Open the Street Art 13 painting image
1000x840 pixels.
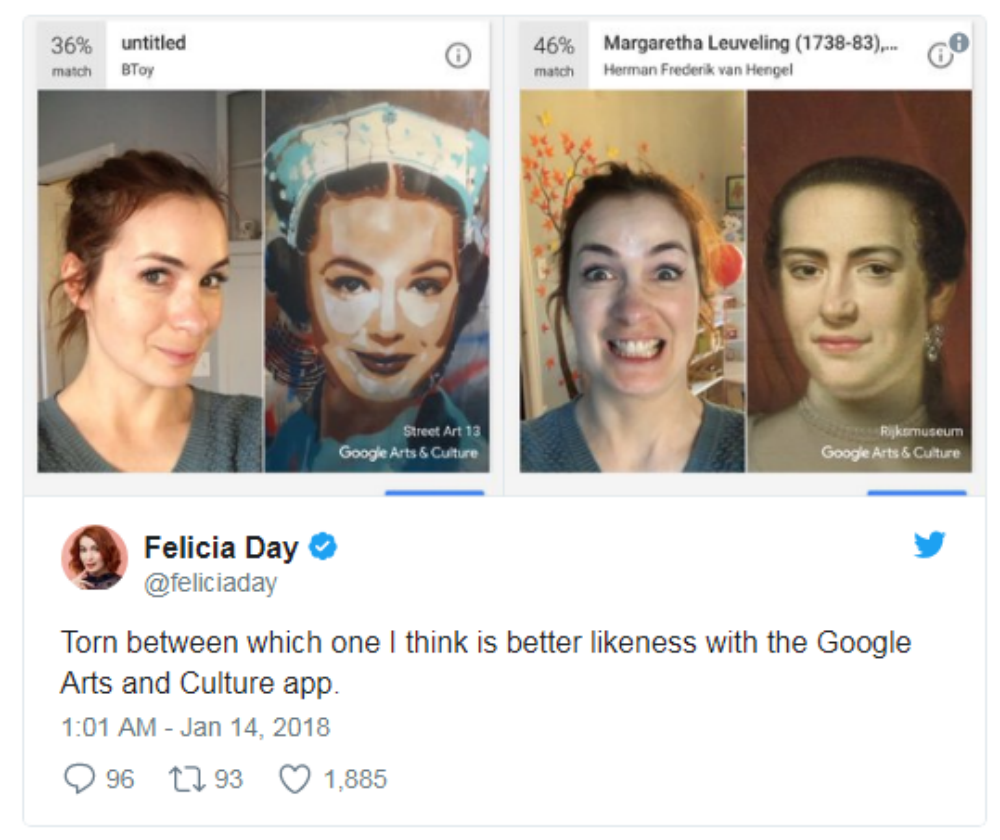[377, 280]
